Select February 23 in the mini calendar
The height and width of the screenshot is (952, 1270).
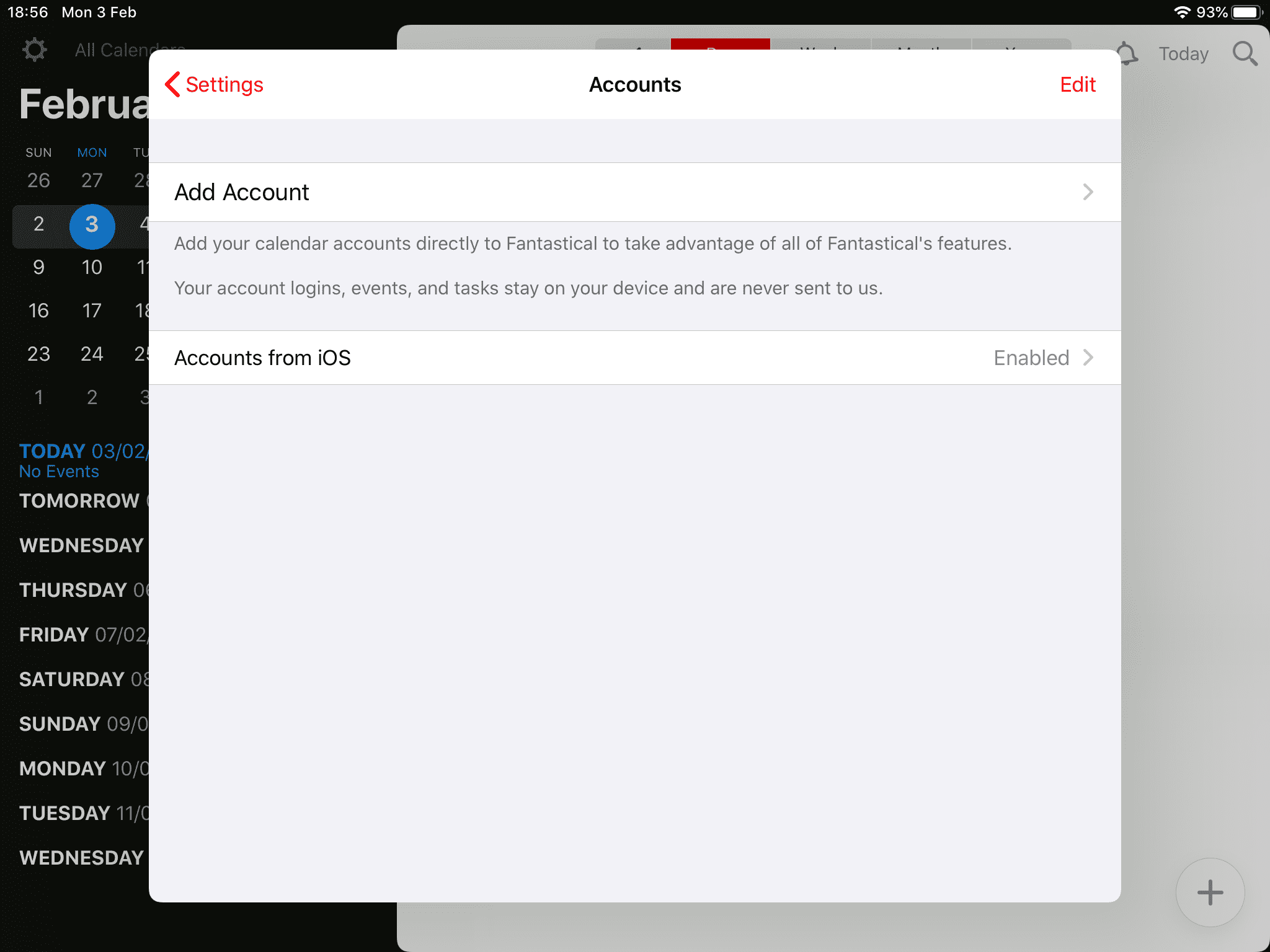pyautogui.click(x=38, y=354)
